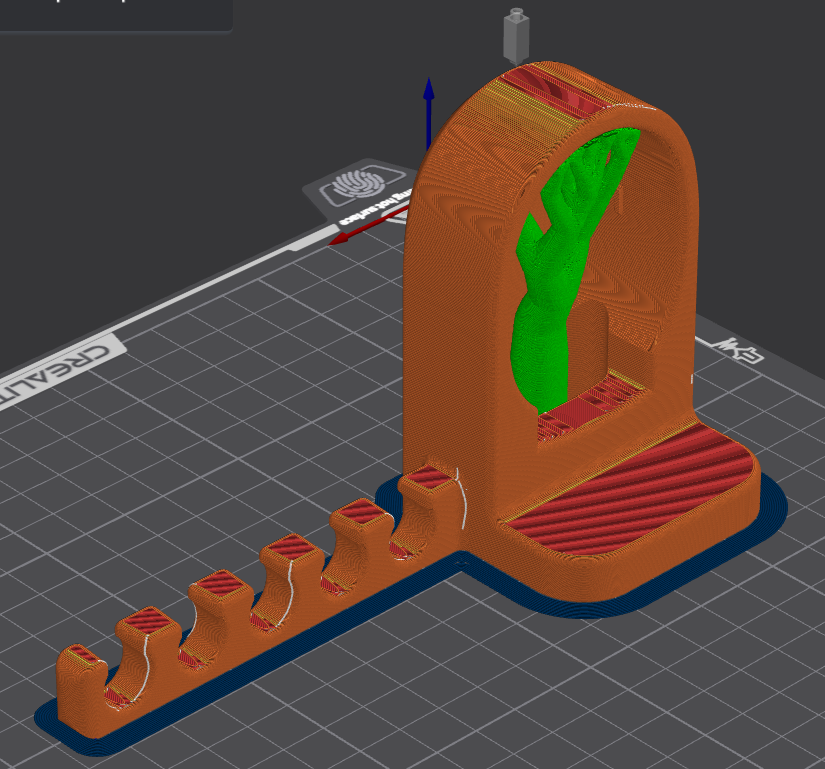Click the white seam line nearest the arch
The height and width of the screenshot is (769, 825).
(x=462, y=498)
